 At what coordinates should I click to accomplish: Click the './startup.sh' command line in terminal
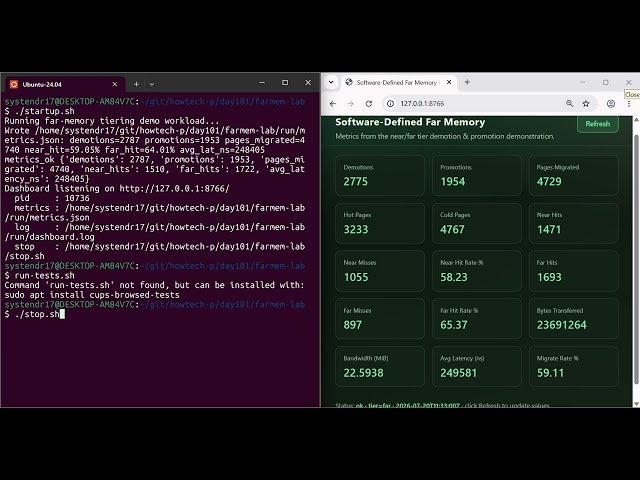tap(40, 111)
